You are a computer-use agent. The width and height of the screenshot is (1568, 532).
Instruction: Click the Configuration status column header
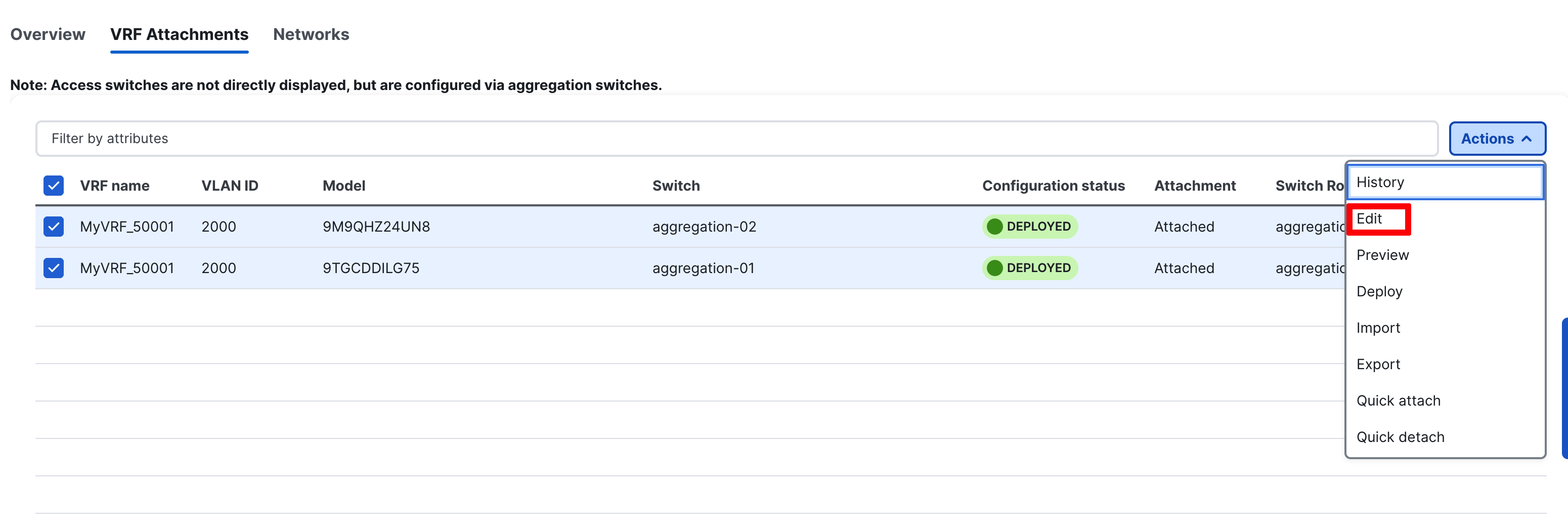[x=1053, y=186]
